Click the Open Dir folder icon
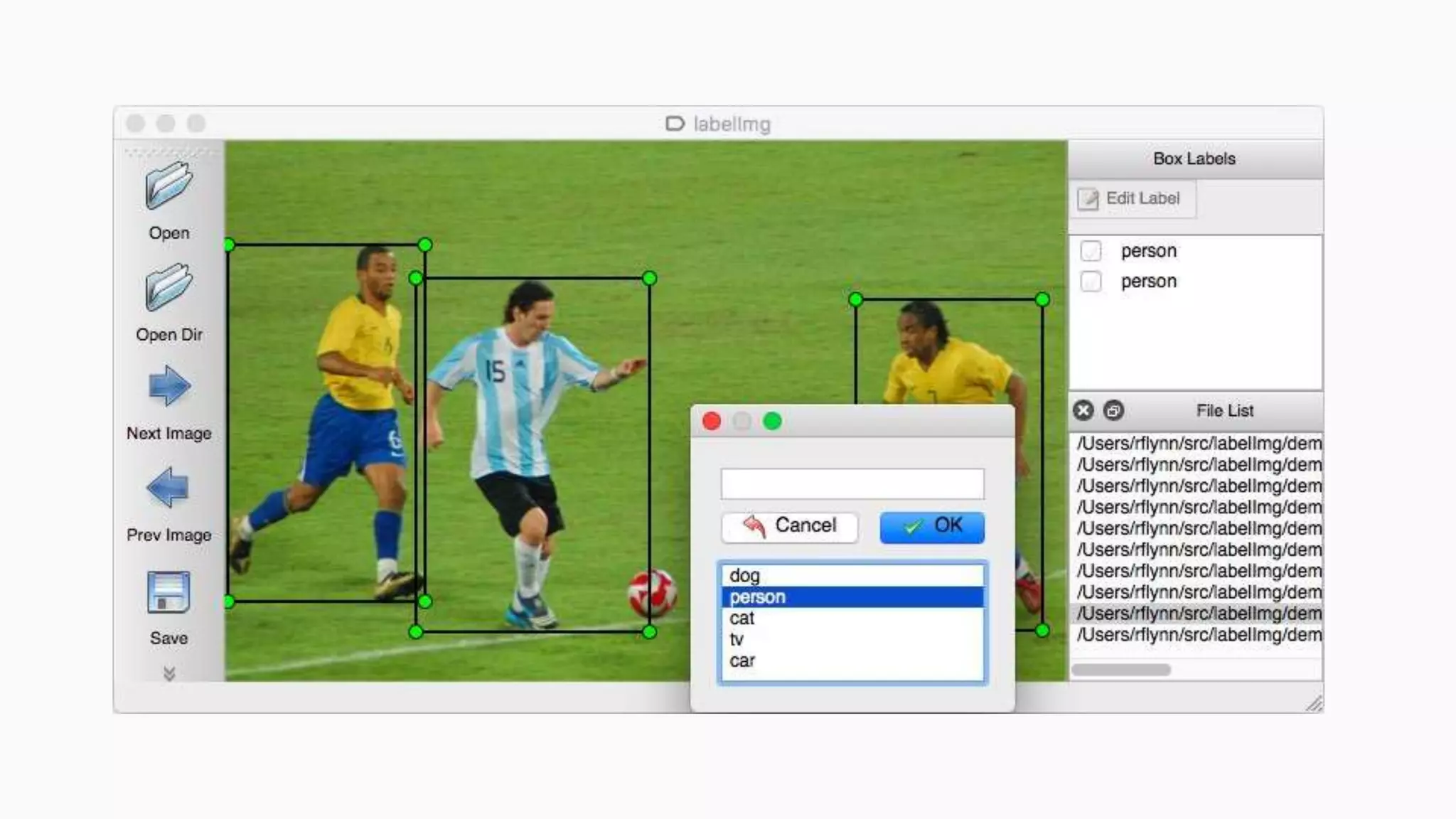The image size is (1456, 819). [x=168, y=288]
